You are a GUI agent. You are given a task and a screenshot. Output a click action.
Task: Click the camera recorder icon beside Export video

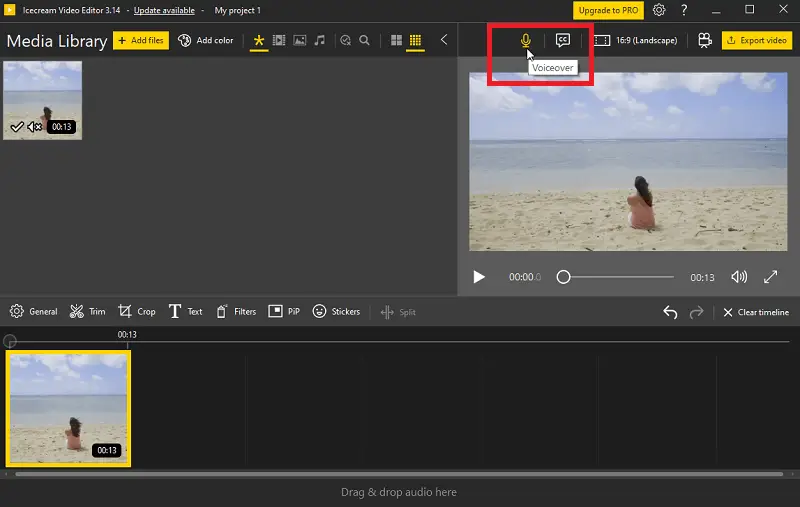click(705, 40)
